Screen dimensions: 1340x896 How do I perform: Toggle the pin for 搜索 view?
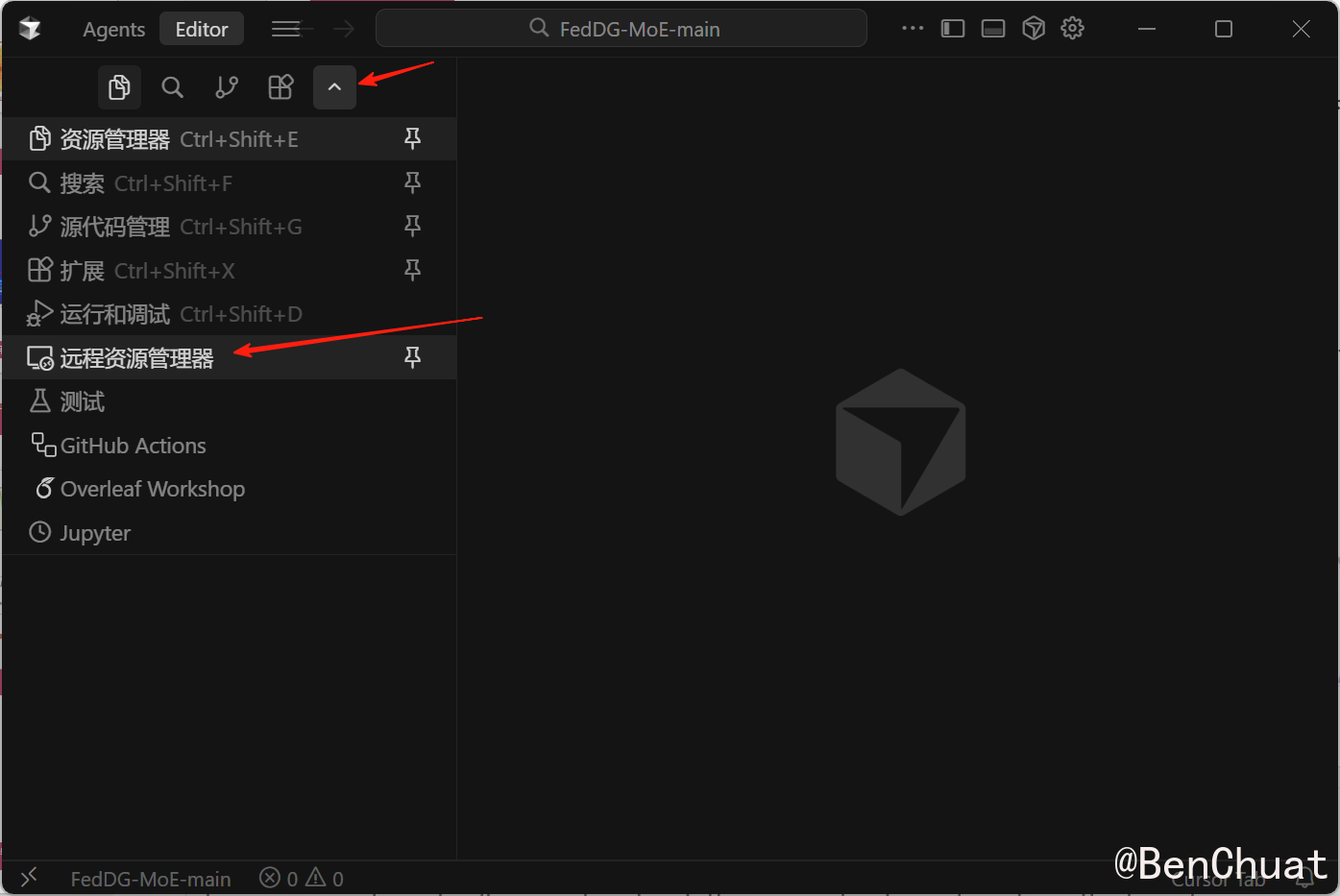[x=412, y=182]
